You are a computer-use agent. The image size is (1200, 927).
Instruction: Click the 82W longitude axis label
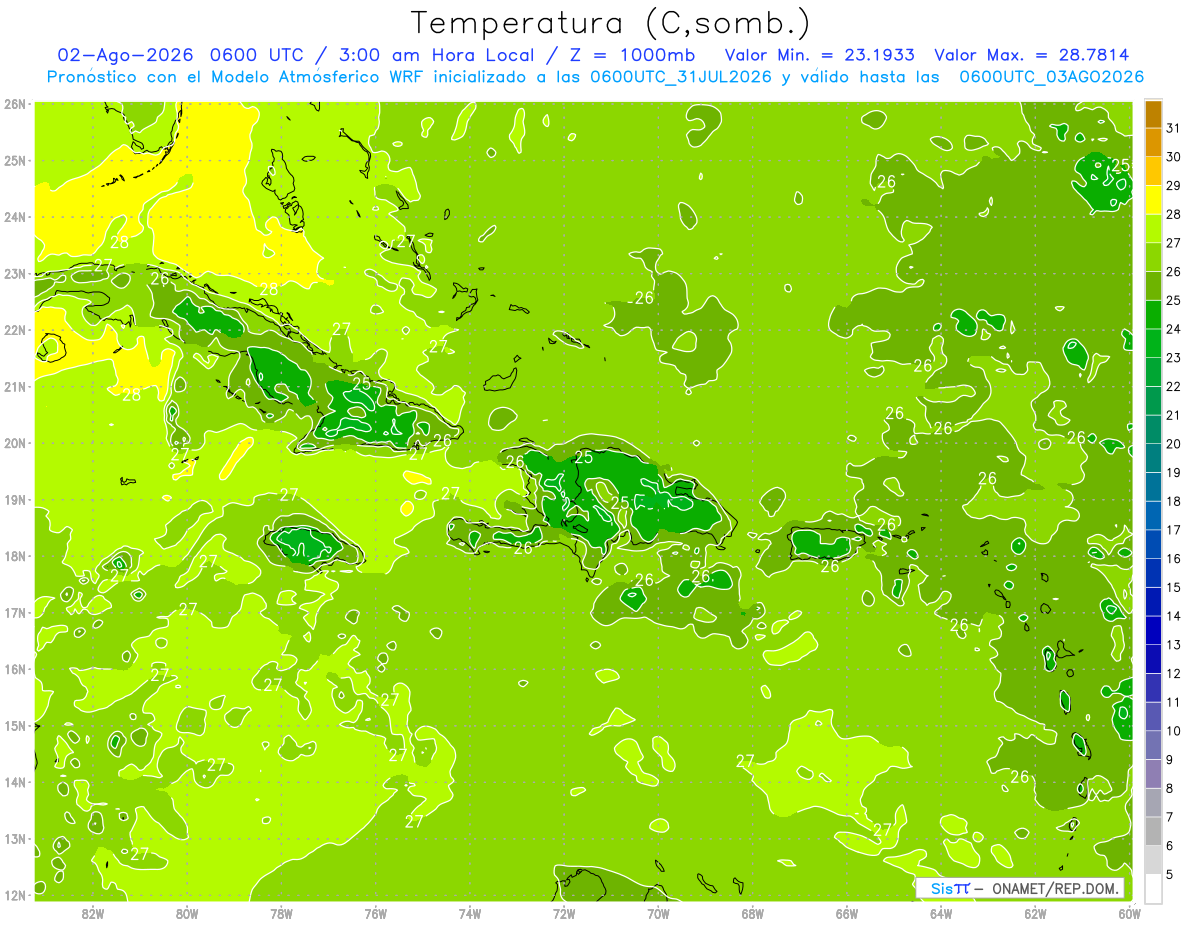point(92,913)
